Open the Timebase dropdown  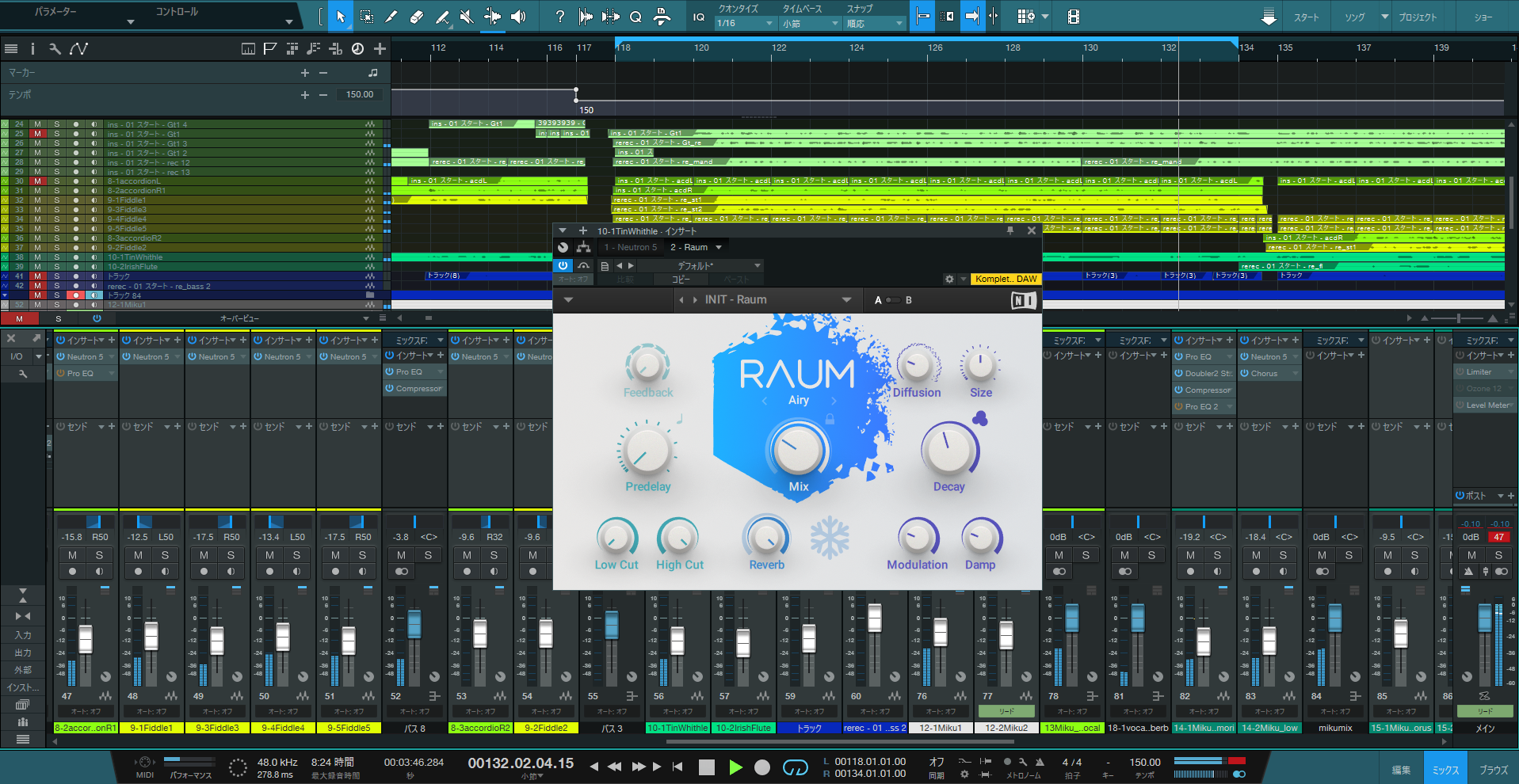[x=810, y=24]
